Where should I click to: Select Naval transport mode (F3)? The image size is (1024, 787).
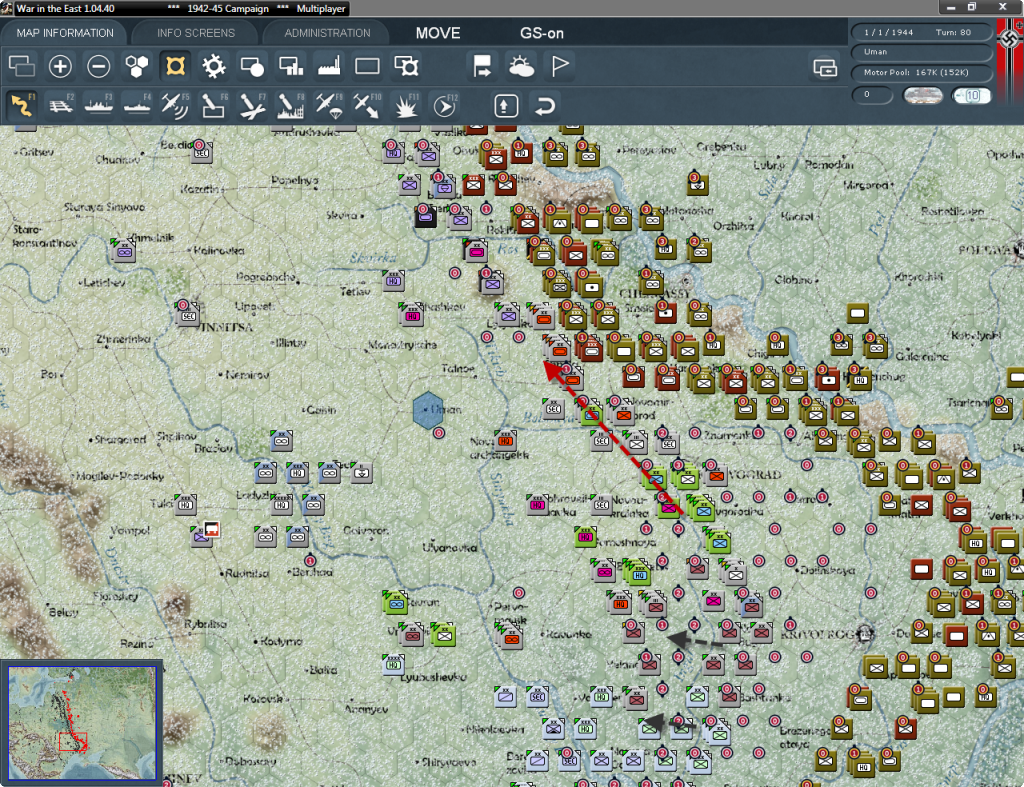pos(99,105)
